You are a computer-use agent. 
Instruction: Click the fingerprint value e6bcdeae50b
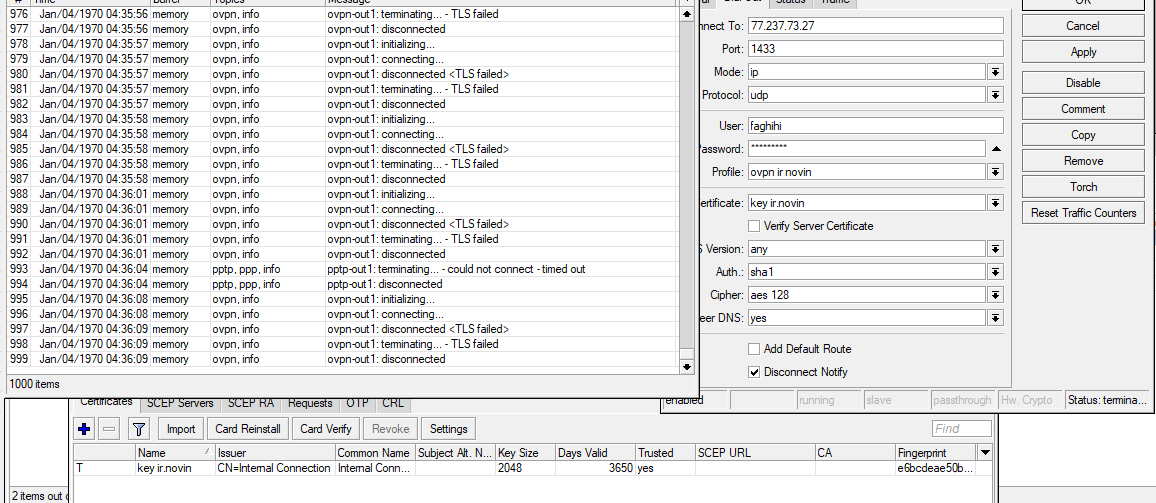936,468
